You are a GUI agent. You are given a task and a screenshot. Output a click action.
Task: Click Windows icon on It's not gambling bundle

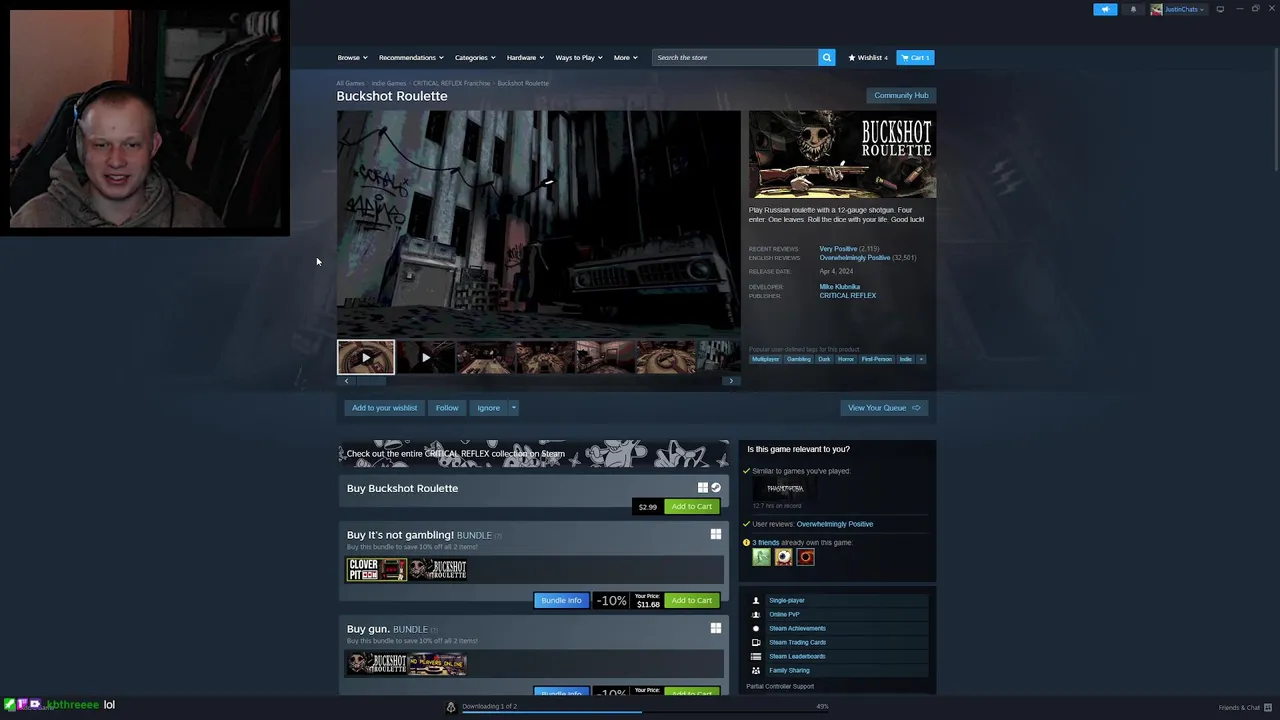[x=716, y=534]
